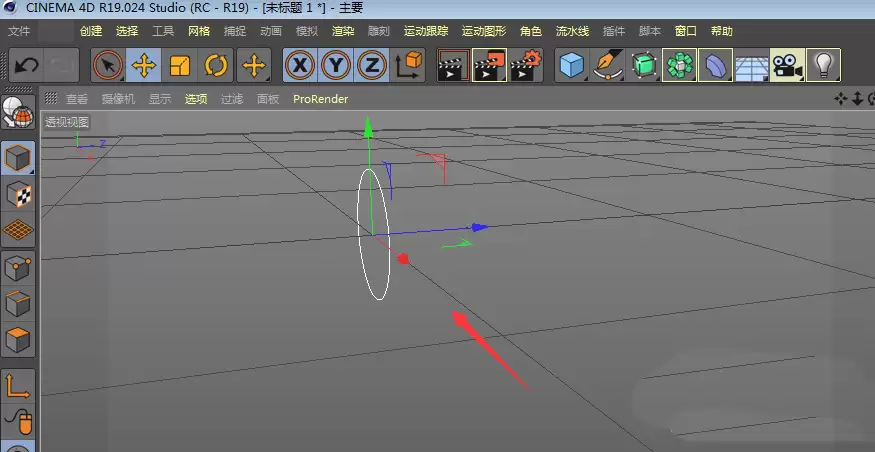Toggle Z axis lock
The image size is (875, 452).
coord(372,66)
